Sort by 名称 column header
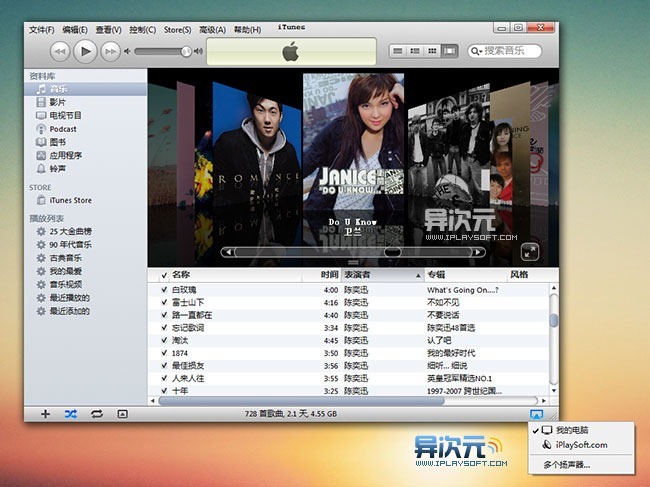 tap(236, 275)
